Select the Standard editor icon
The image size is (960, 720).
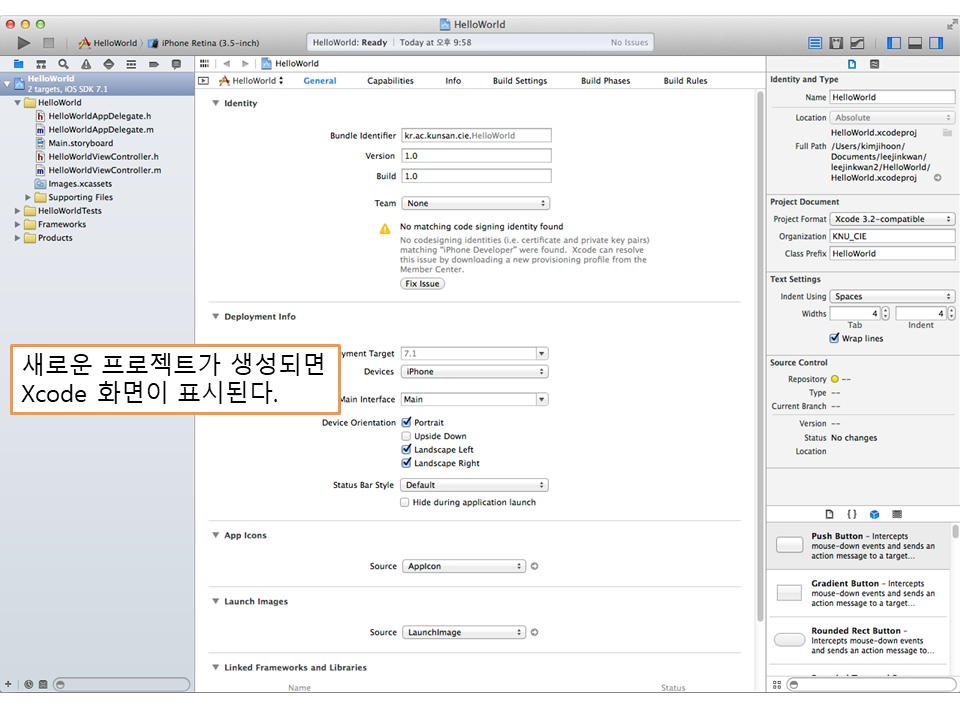tap(815, 43)
